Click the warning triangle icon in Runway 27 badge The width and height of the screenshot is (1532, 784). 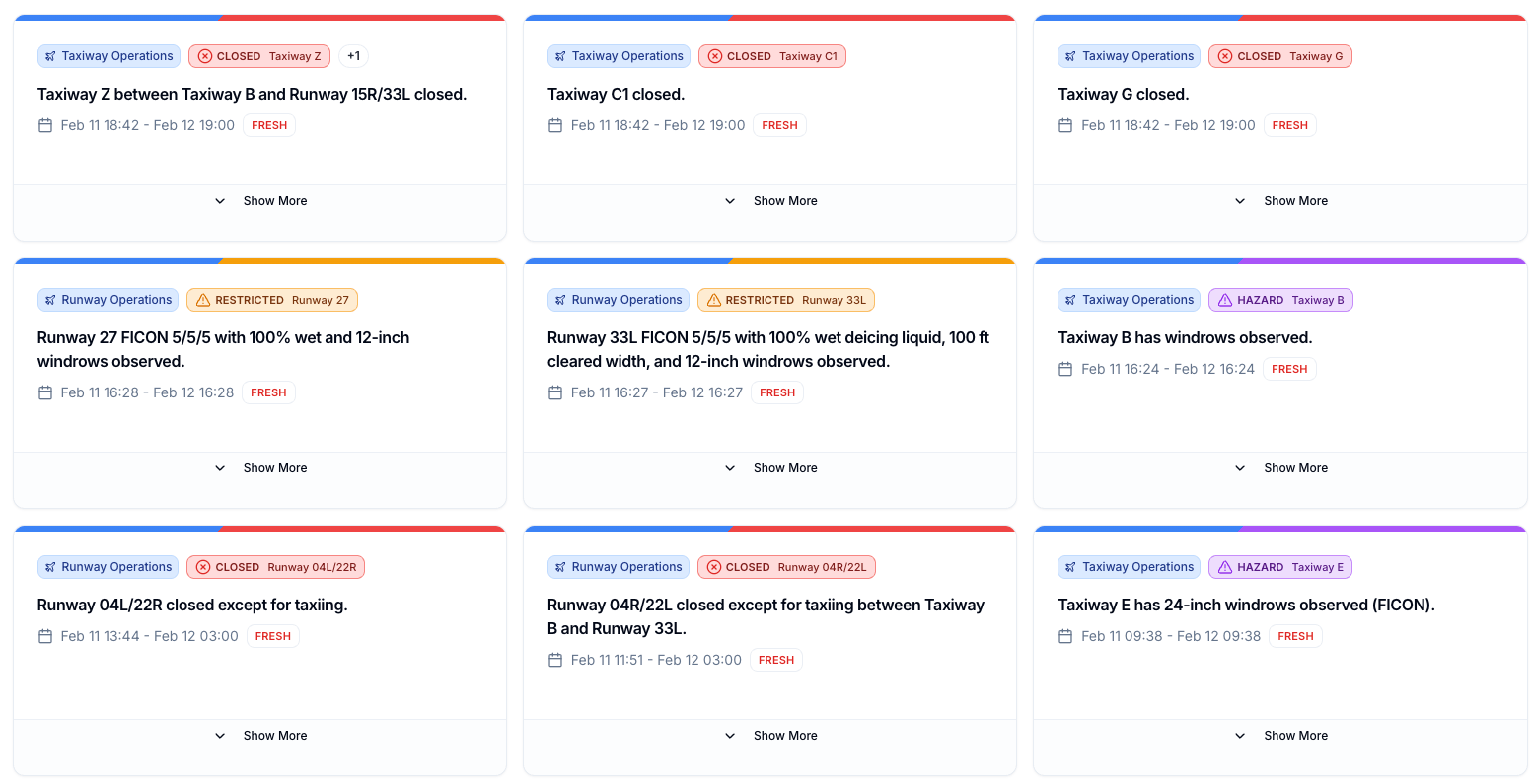pyautogui.click(x=203, y=300)
